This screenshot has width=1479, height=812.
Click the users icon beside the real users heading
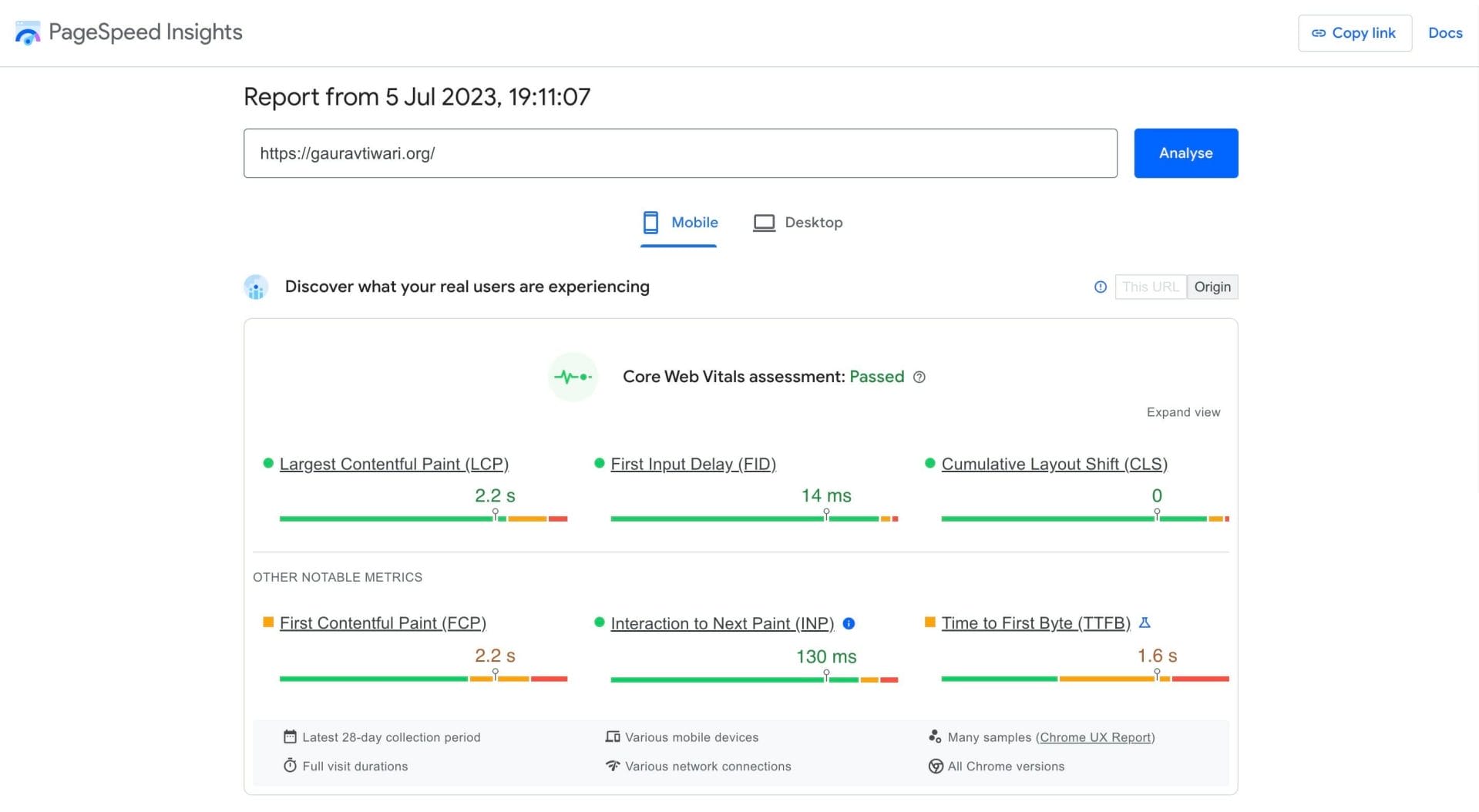255,287
